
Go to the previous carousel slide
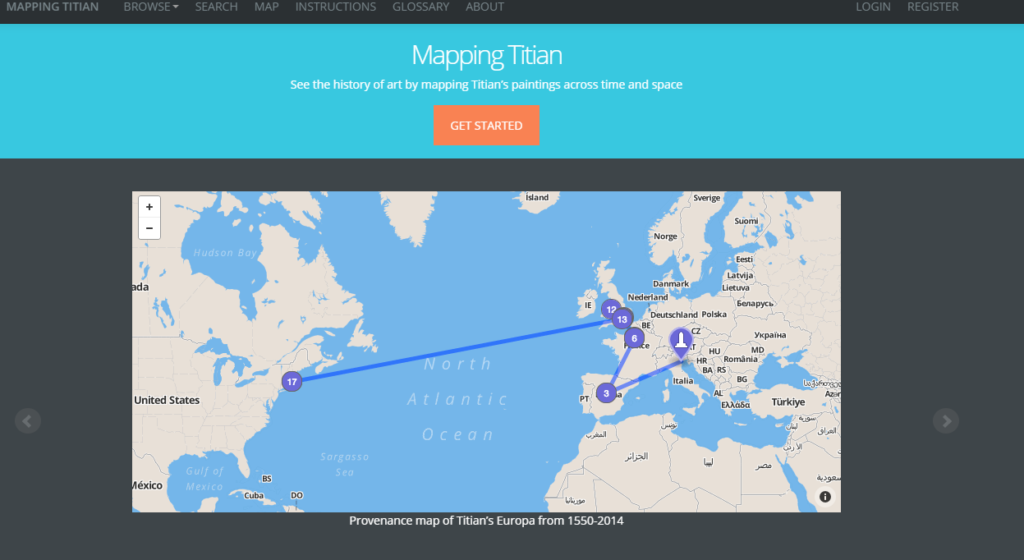28,421
